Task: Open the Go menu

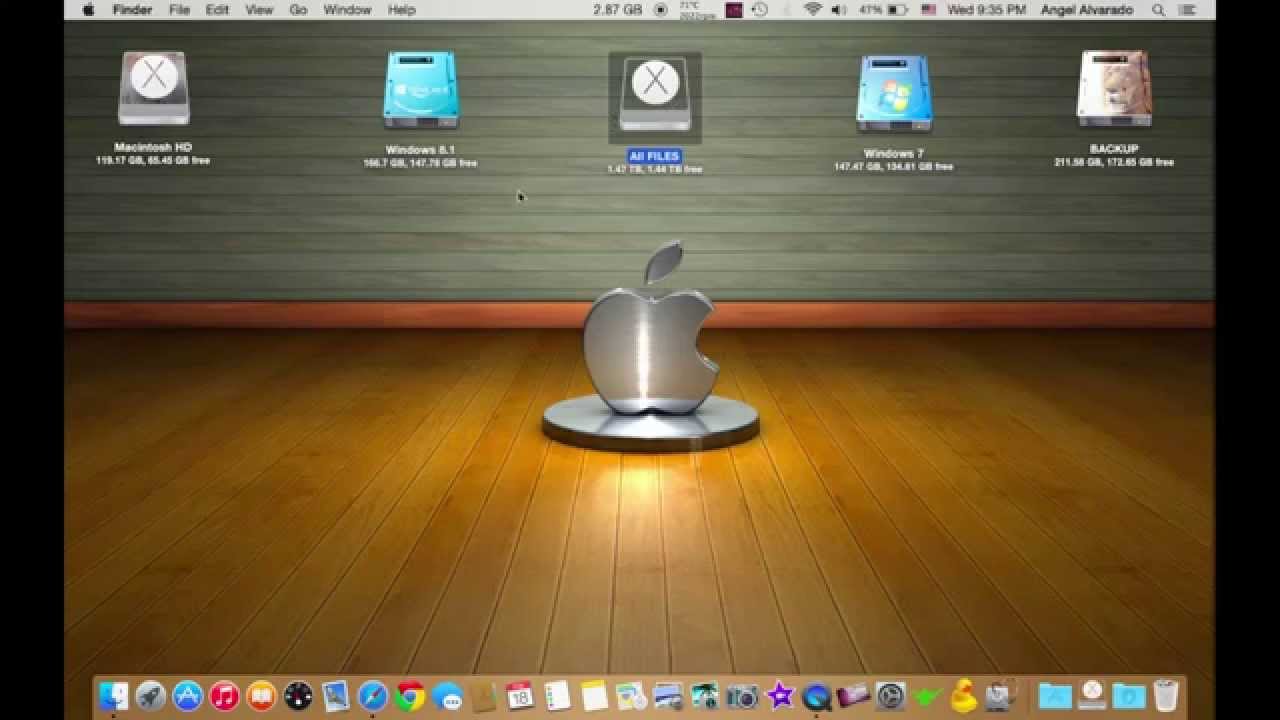Action: coord(298,10)
